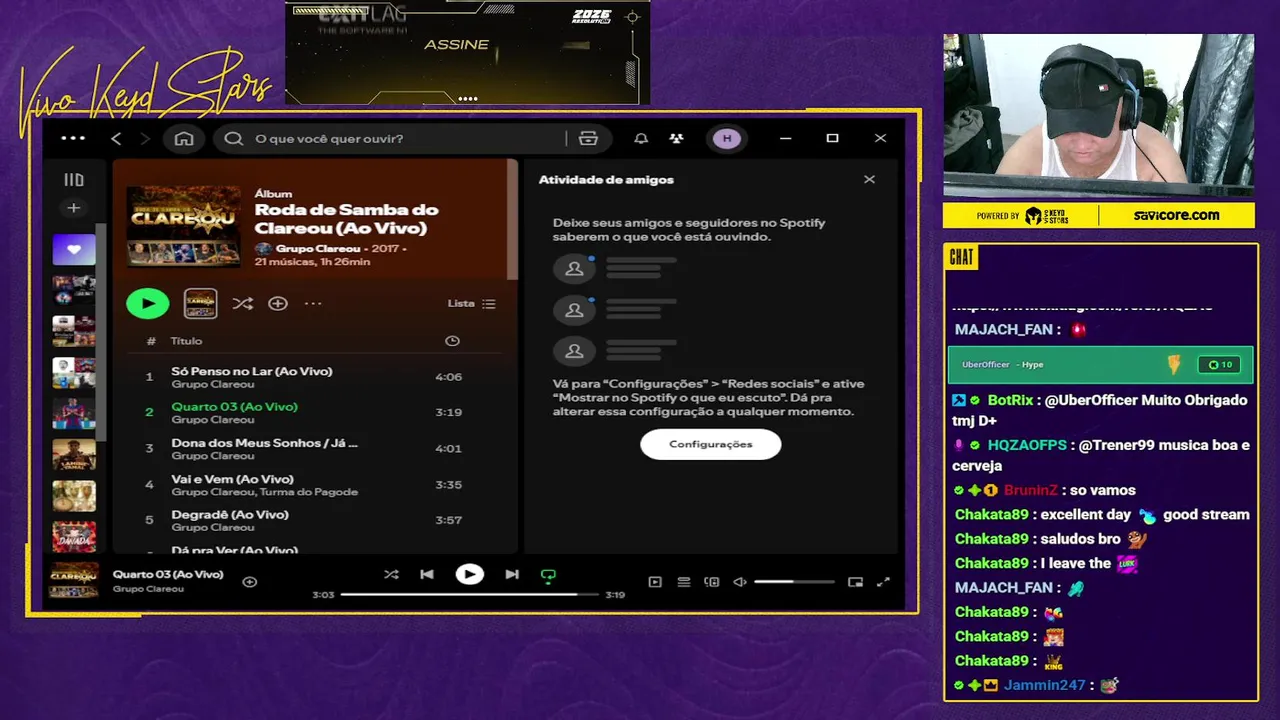This screenshot has width=1280, height=720.
Task: Click the player Play button
Action: [x=469, y=575]
